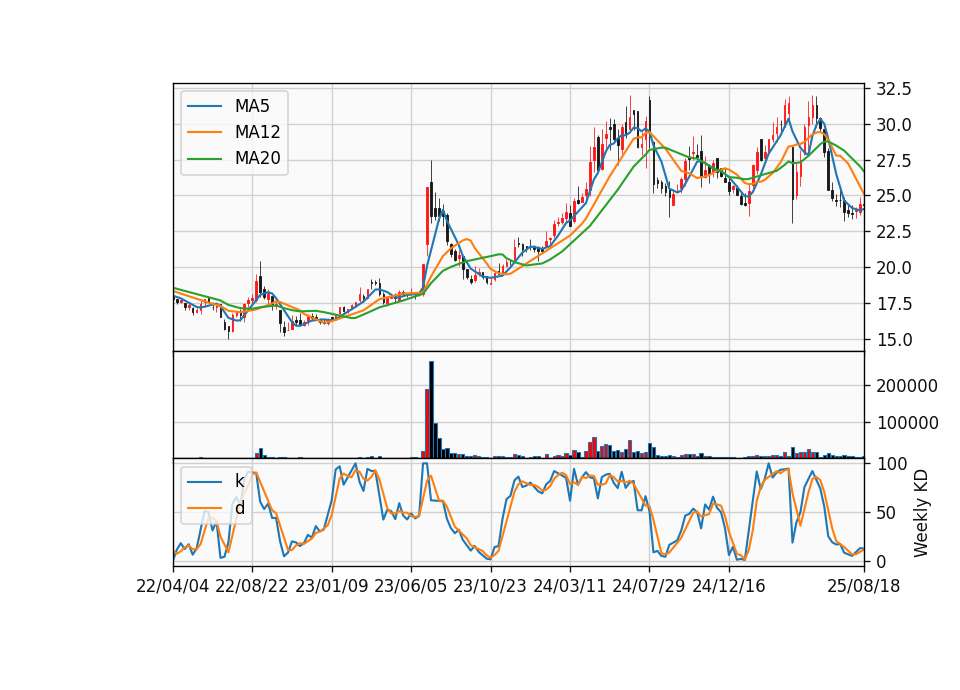Image resolution: width=960 pixels, height=690 pixels.
Task: Click the orange MA12 legend line sample
Action: [x=204, y=132]
